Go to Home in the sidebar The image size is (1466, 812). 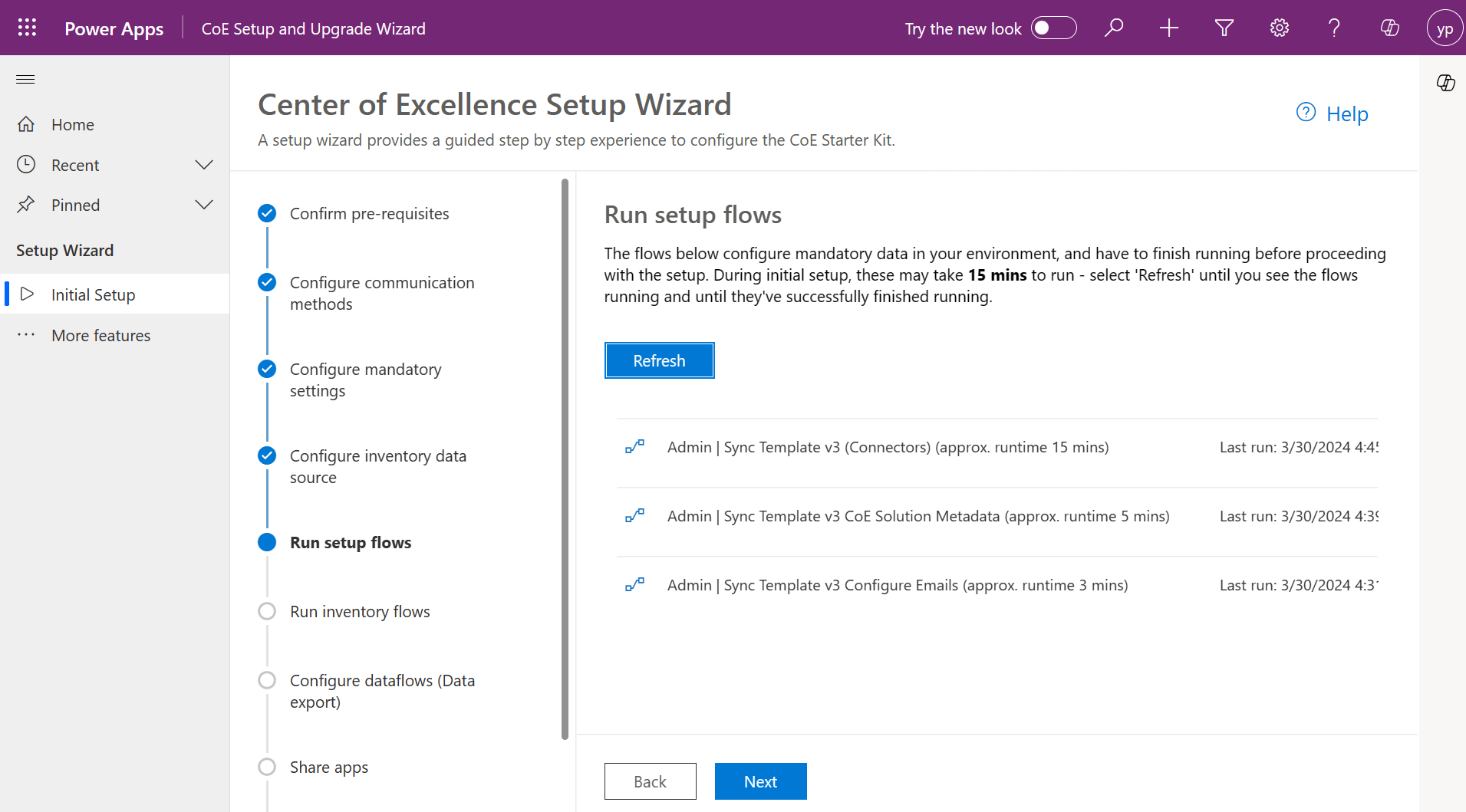point(72,125)
